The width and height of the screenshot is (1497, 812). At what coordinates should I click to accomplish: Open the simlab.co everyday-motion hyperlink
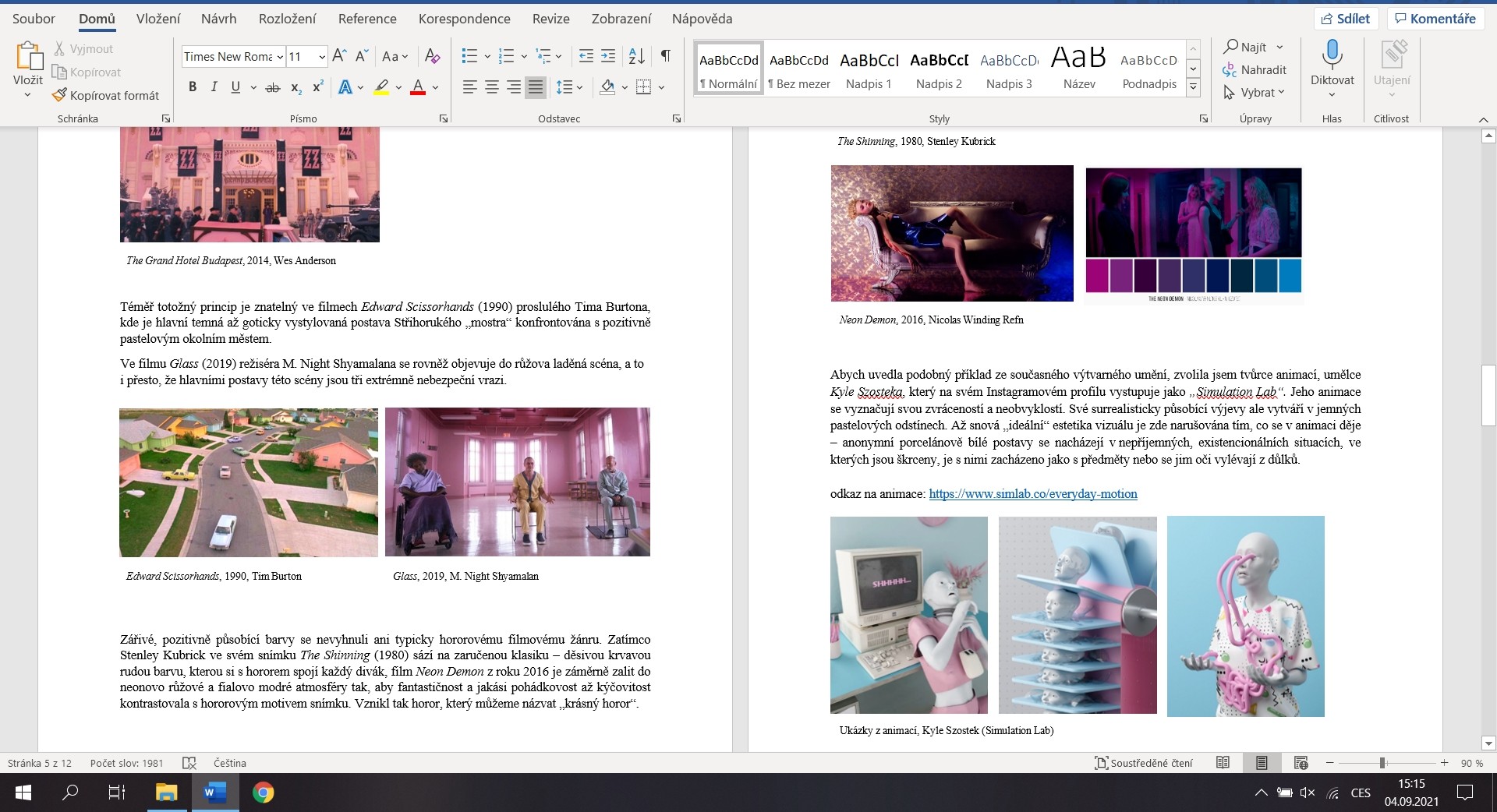point(1033,494)
